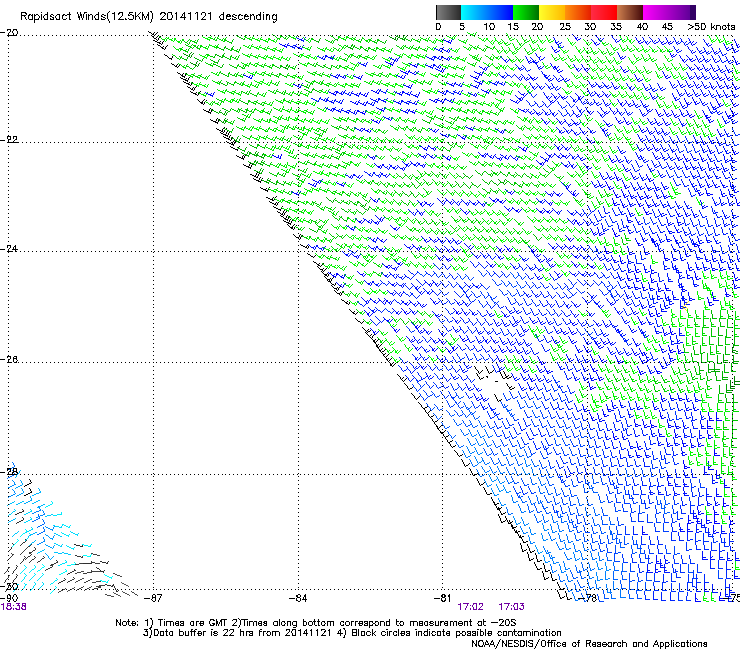This screenshot has height=650, width=740.
Task: Click the latitude label '-28'
Action: (9, 472)
